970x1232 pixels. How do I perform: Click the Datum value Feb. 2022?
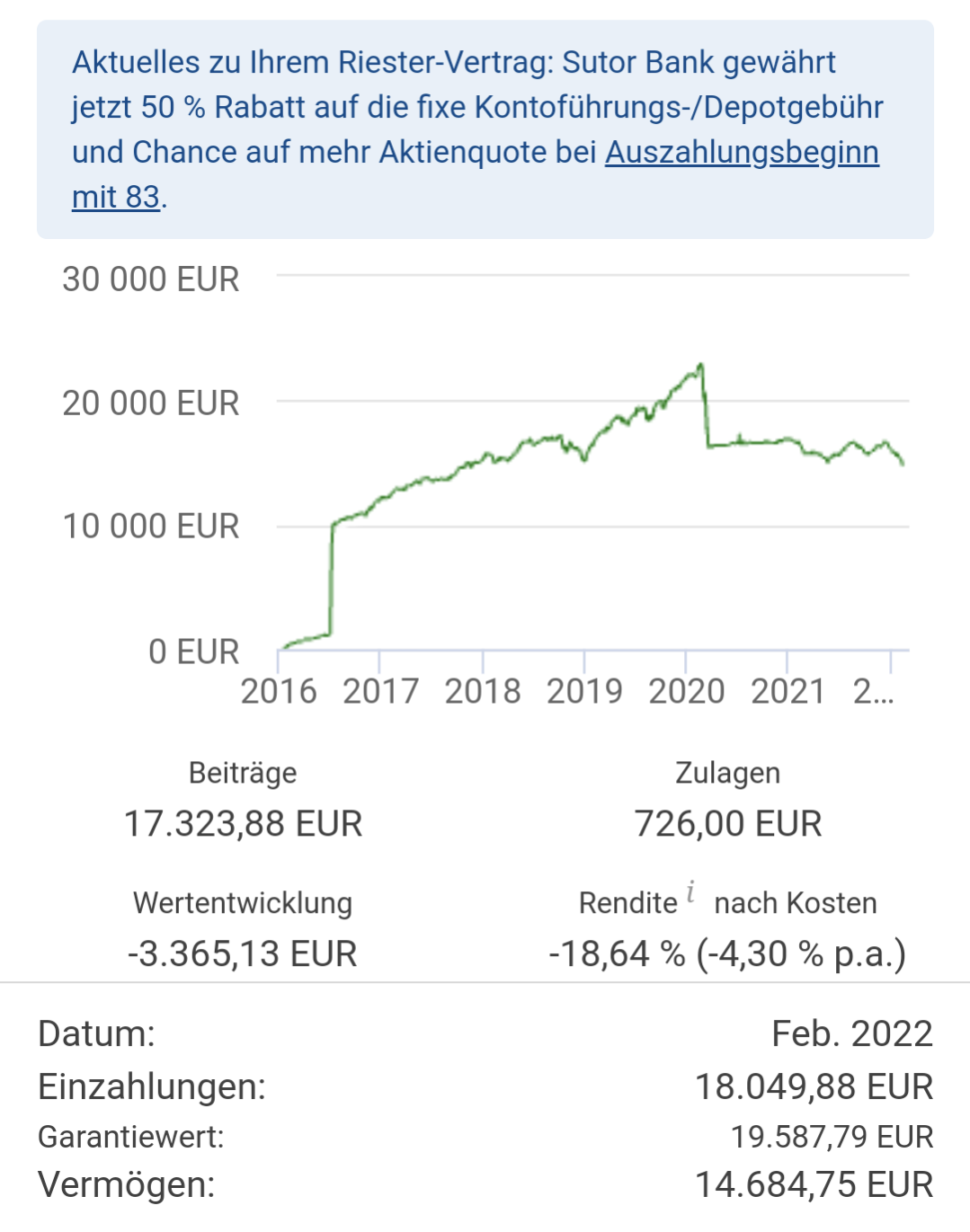(x=852, y=1033)
